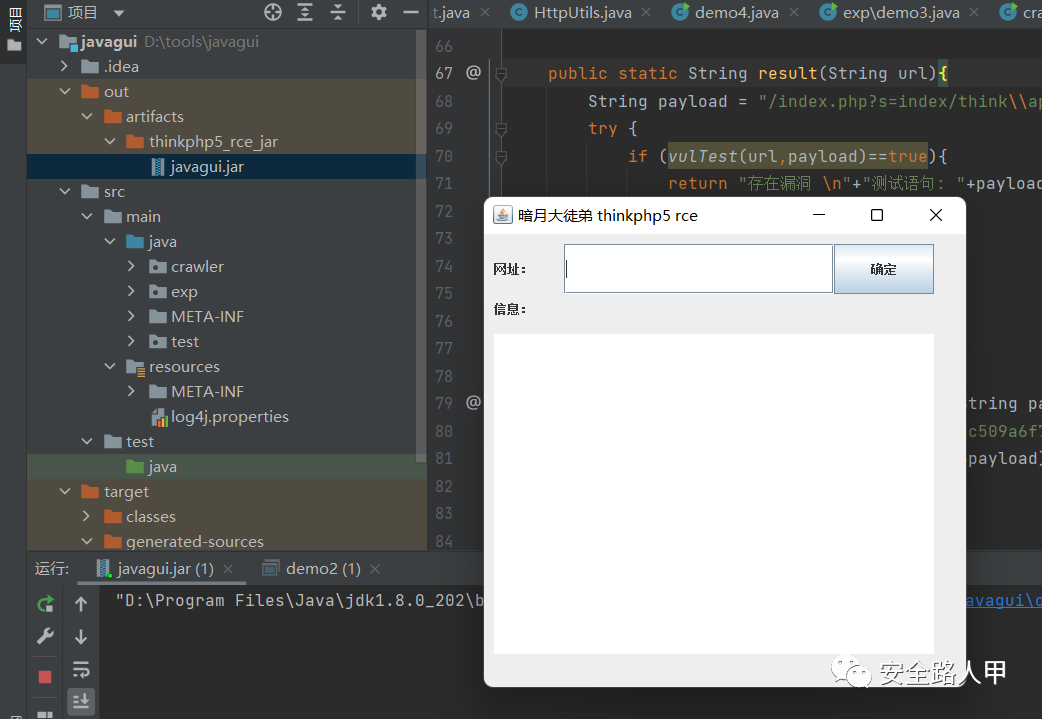
Task: Select the generated-sources folder
Action: tap(194, 542)
